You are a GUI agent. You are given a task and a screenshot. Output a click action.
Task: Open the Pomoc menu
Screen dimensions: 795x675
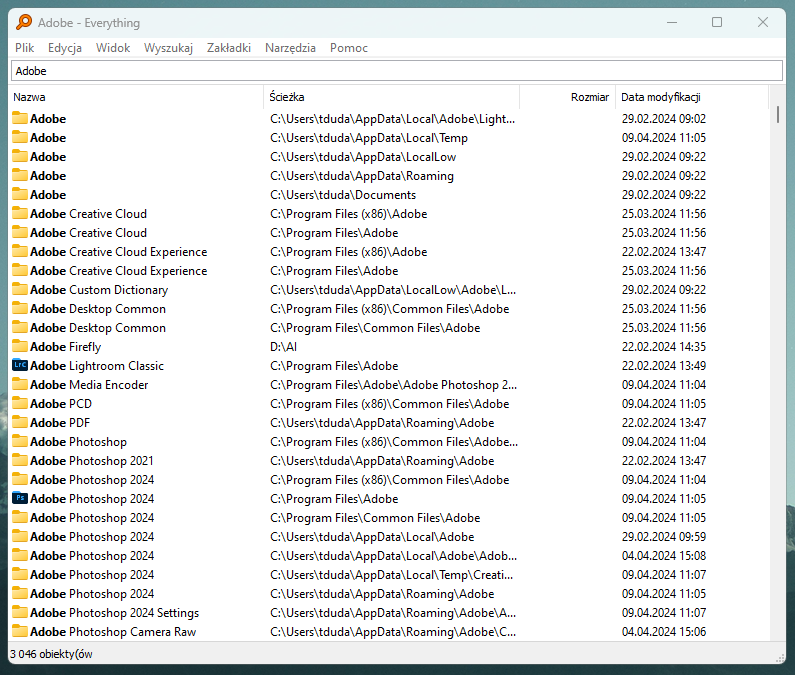point(349,48)
